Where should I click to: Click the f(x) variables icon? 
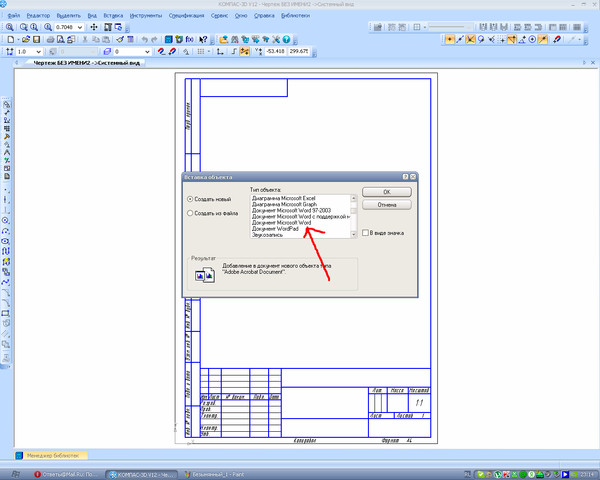pyautogui.click(x=189, y=39)
